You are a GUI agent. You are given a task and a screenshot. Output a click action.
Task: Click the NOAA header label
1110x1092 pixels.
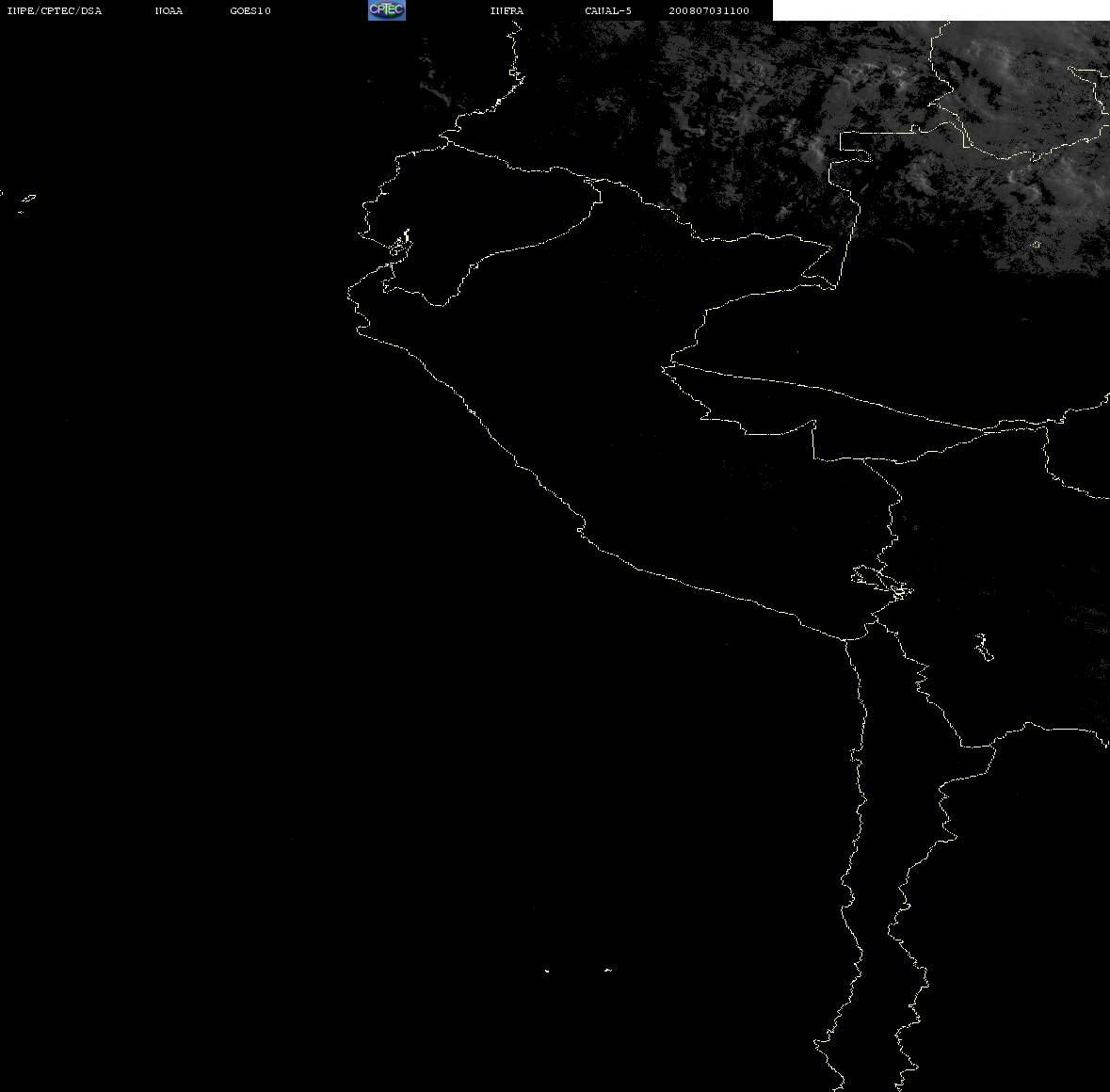pos(169,10)
